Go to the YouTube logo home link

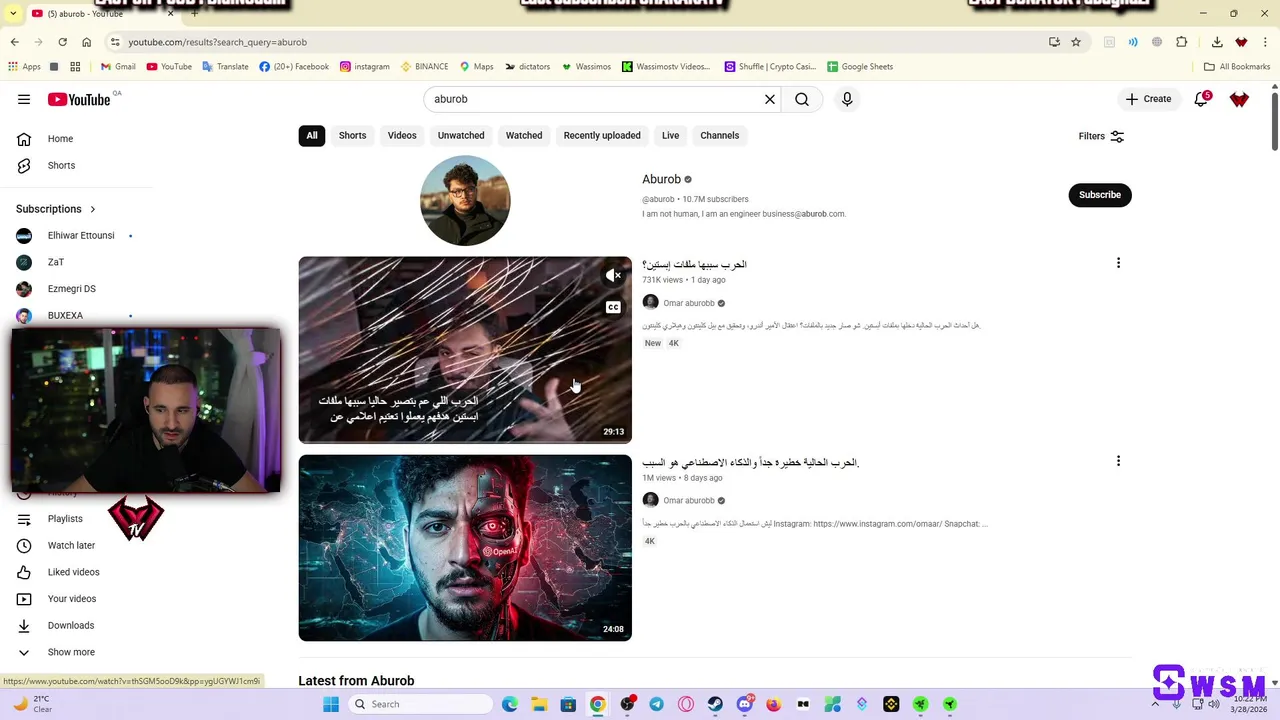coord(79,99)
